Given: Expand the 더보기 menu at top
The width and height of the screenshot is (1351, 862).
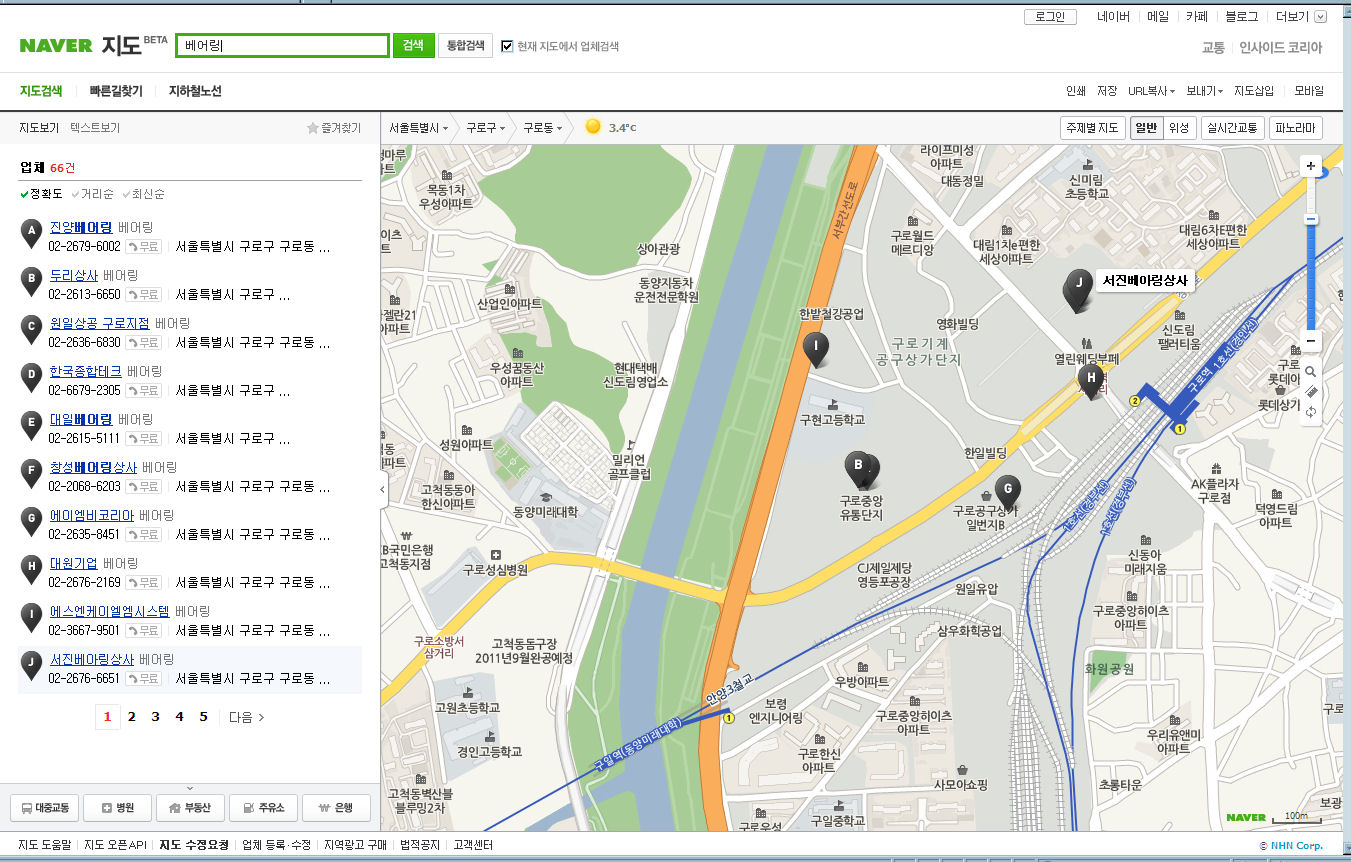Looking at the screenshot, I should tap(1301, 17).
